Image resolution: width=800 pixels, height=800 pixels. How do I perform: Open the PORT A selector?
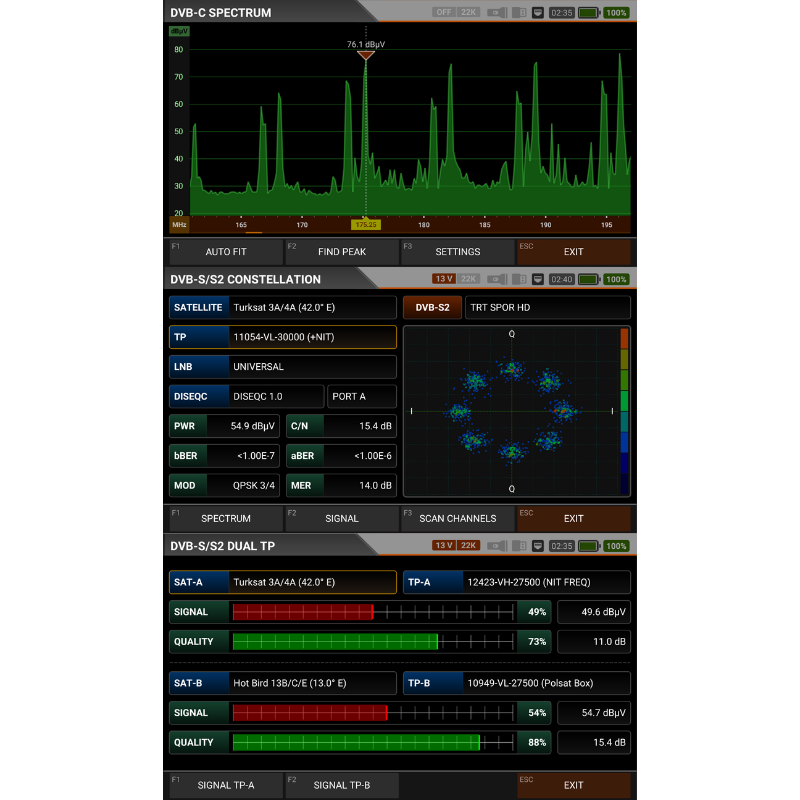click(x=362, y=396)
